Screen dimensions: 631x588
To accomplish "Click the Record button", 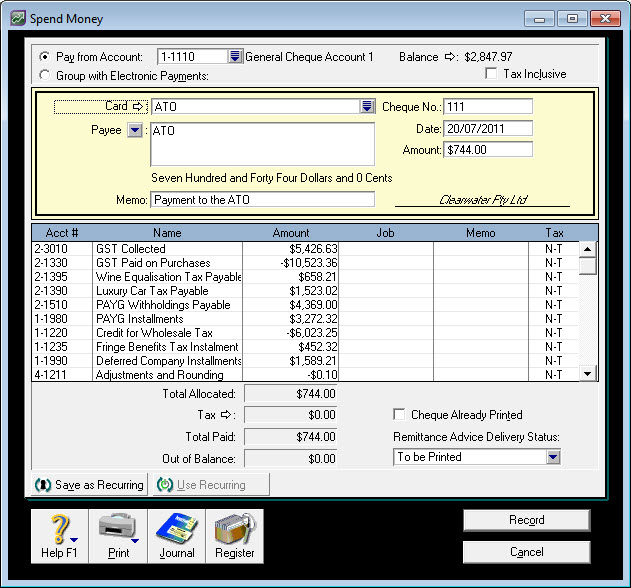I will click(x=526, y=520).
